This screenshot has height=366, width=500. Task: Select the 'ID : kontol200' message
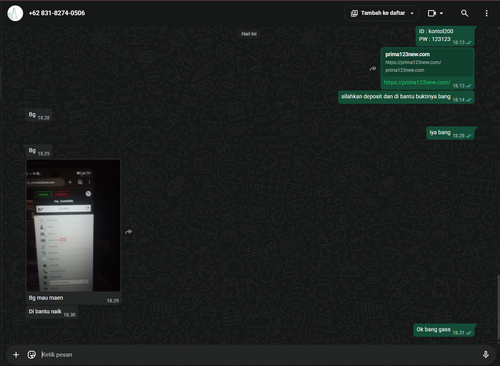[445, 36]
